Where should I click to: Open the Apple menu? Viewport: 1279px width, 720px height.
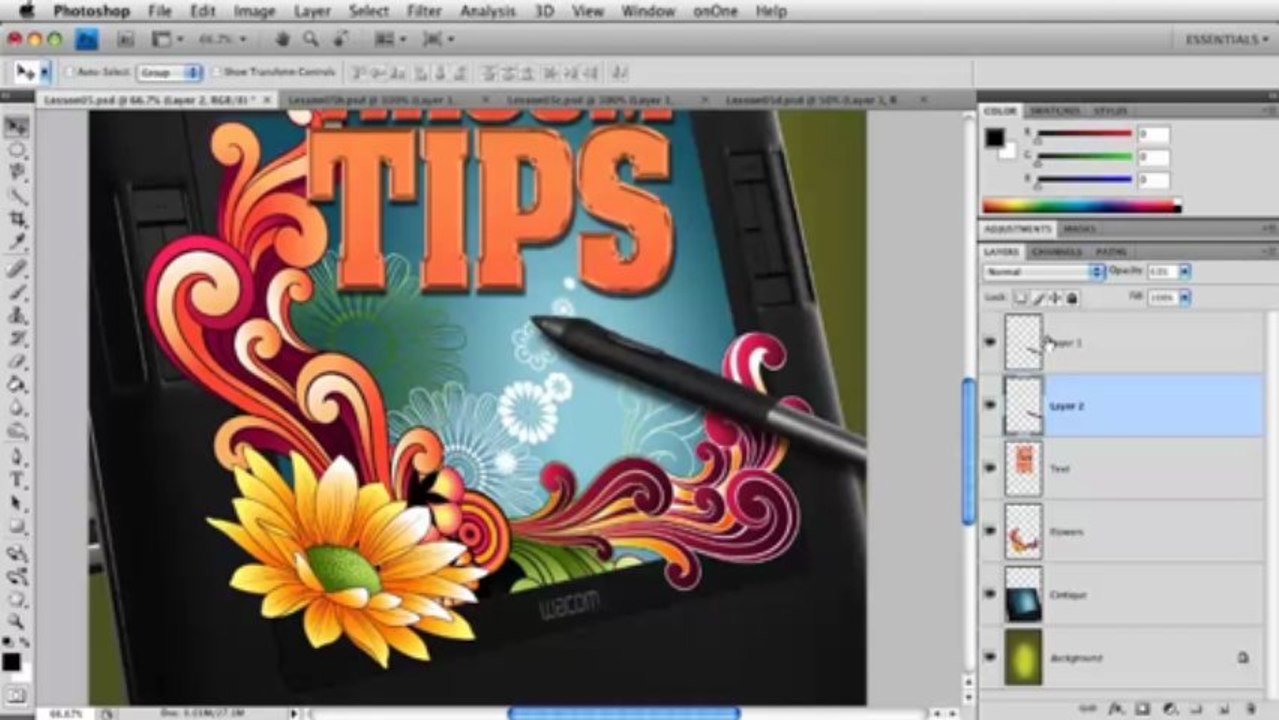[x=26, y=11]
